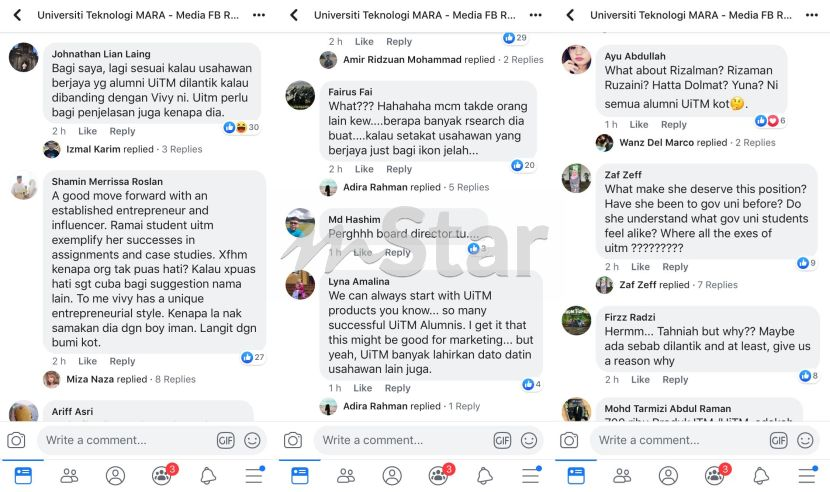The width and height of the screenshot is (830, 492).
Task: Reply to Ayu Abdullah's comment
Action: tap(673, 124)
